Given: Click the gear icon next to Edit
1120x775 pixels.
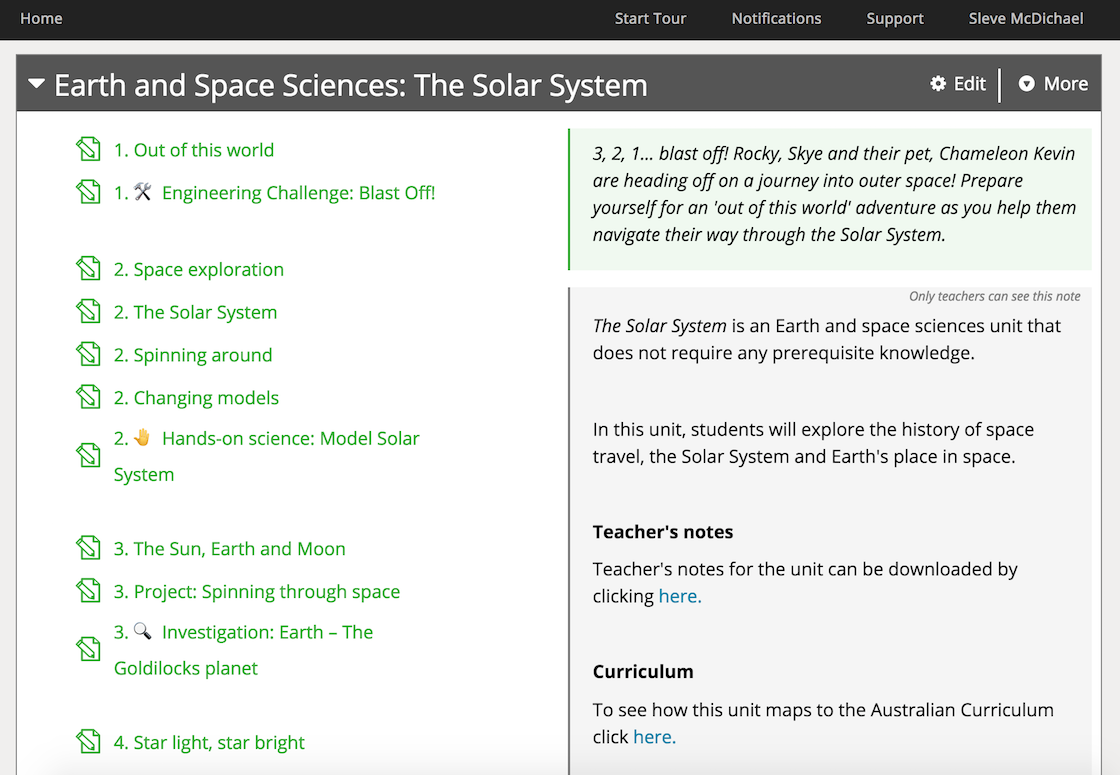Looking at the screenshot, I should (938, 84).
